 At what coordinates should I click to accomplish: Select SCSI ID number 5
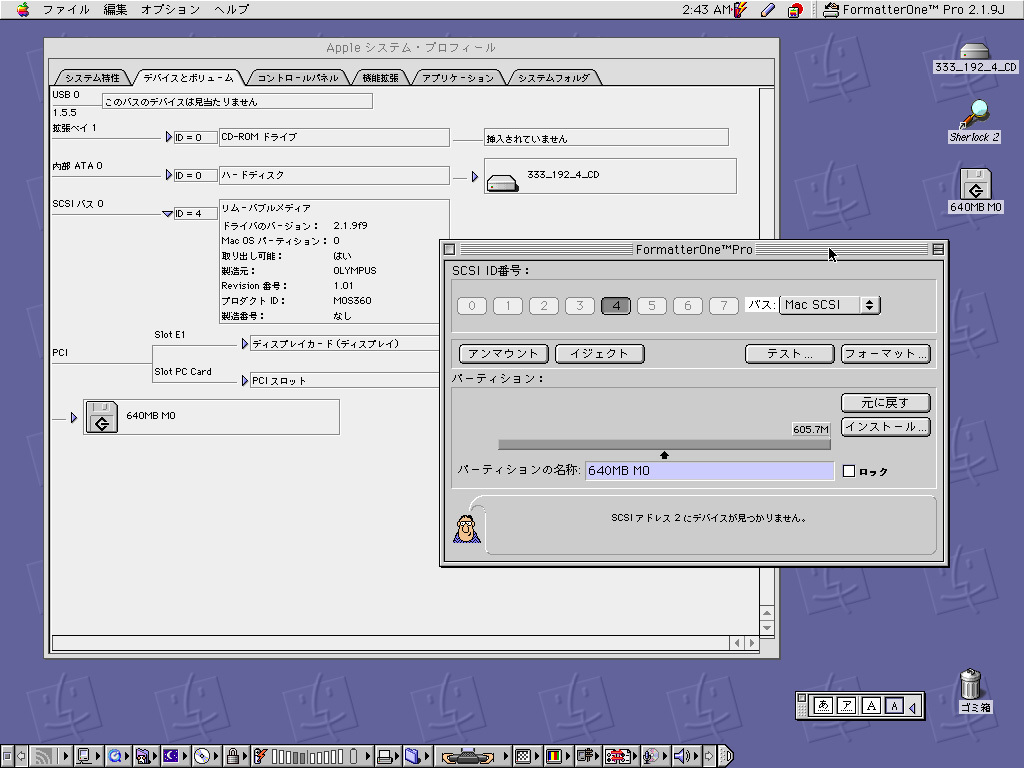pyautogui.click(x=651, y=306)
